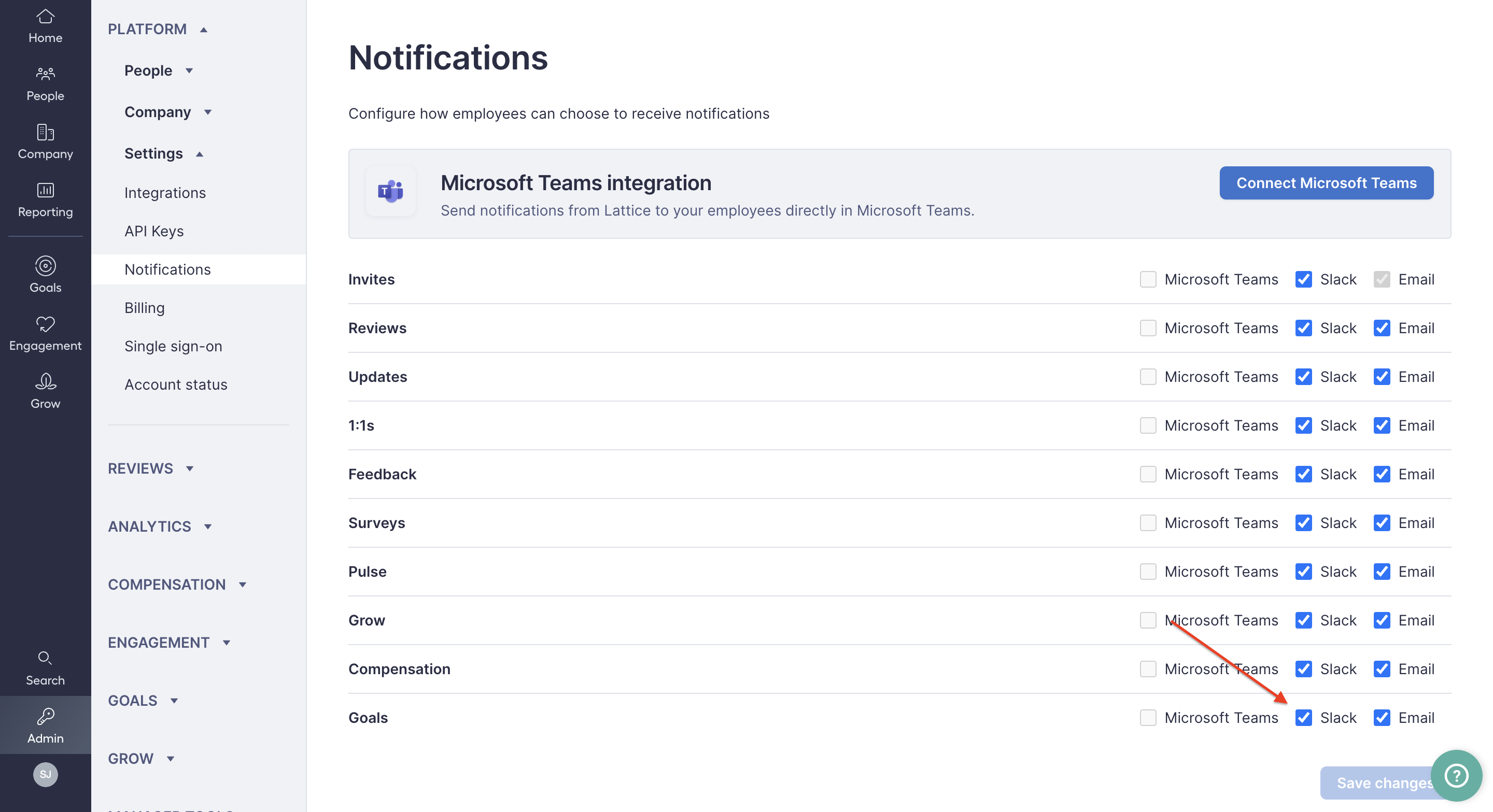The height and width of the screenshot is (812, 1493).
Task: Uncheck Slack for Invites
Action: (x=1303, y=280)
